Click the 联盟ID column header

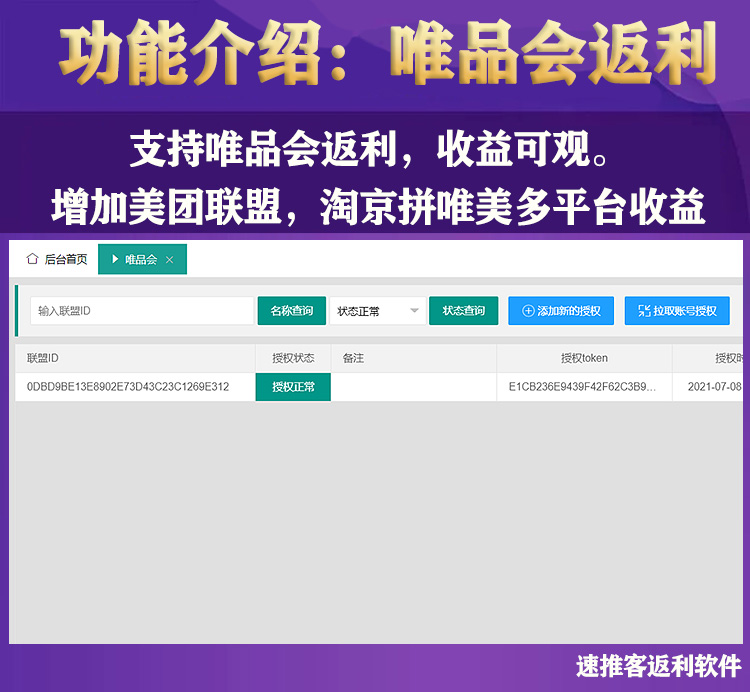[135, 358]
